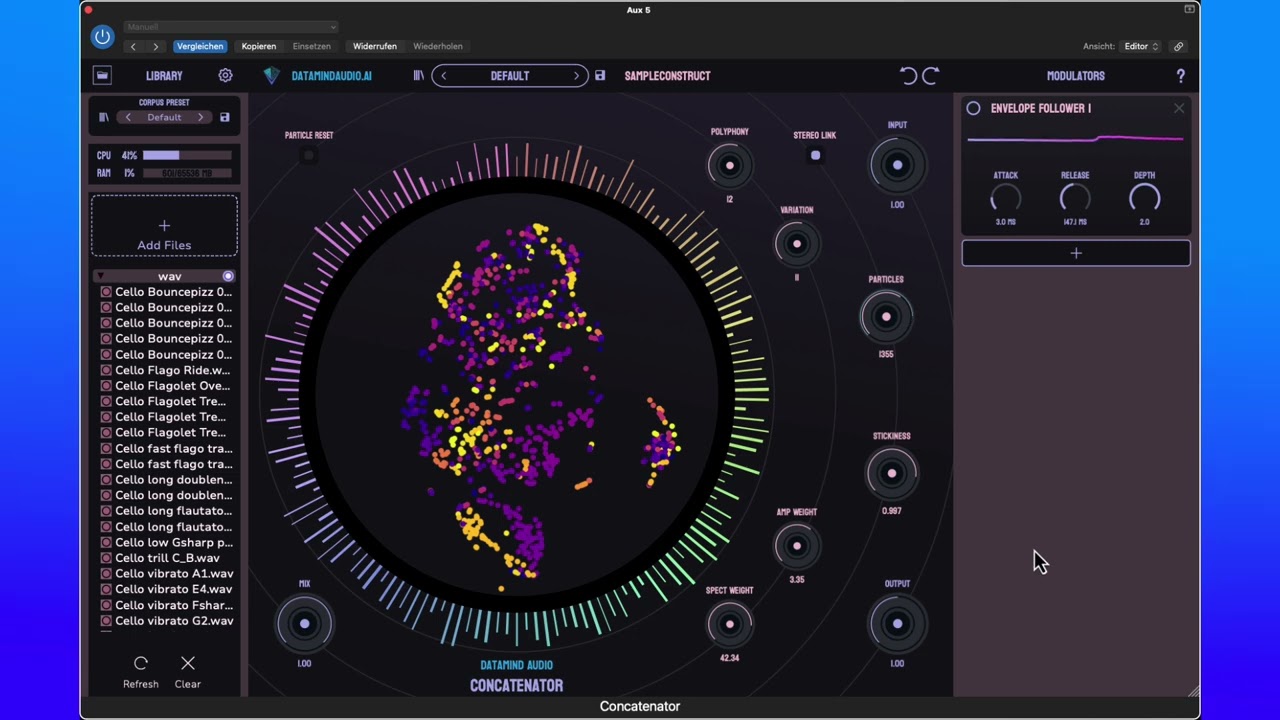1280x720 pixels.
Task: Add a new modulator with the plus bar
Action: [x=1076, y=253]
